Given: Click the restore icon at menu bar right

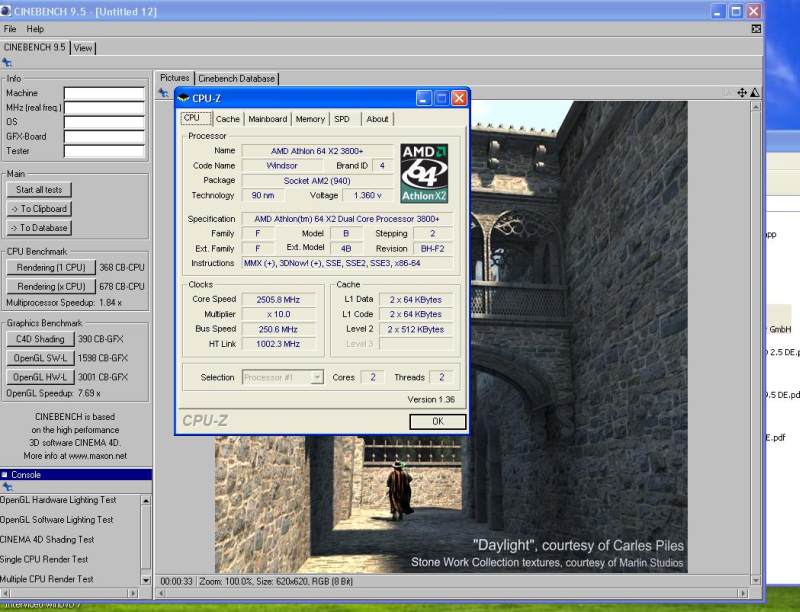Looking at the screenshot, I should click(x=756, y=29).
